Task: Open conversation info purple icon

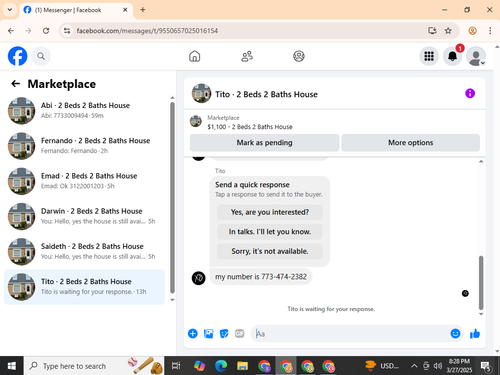Action: coord(470,93)
